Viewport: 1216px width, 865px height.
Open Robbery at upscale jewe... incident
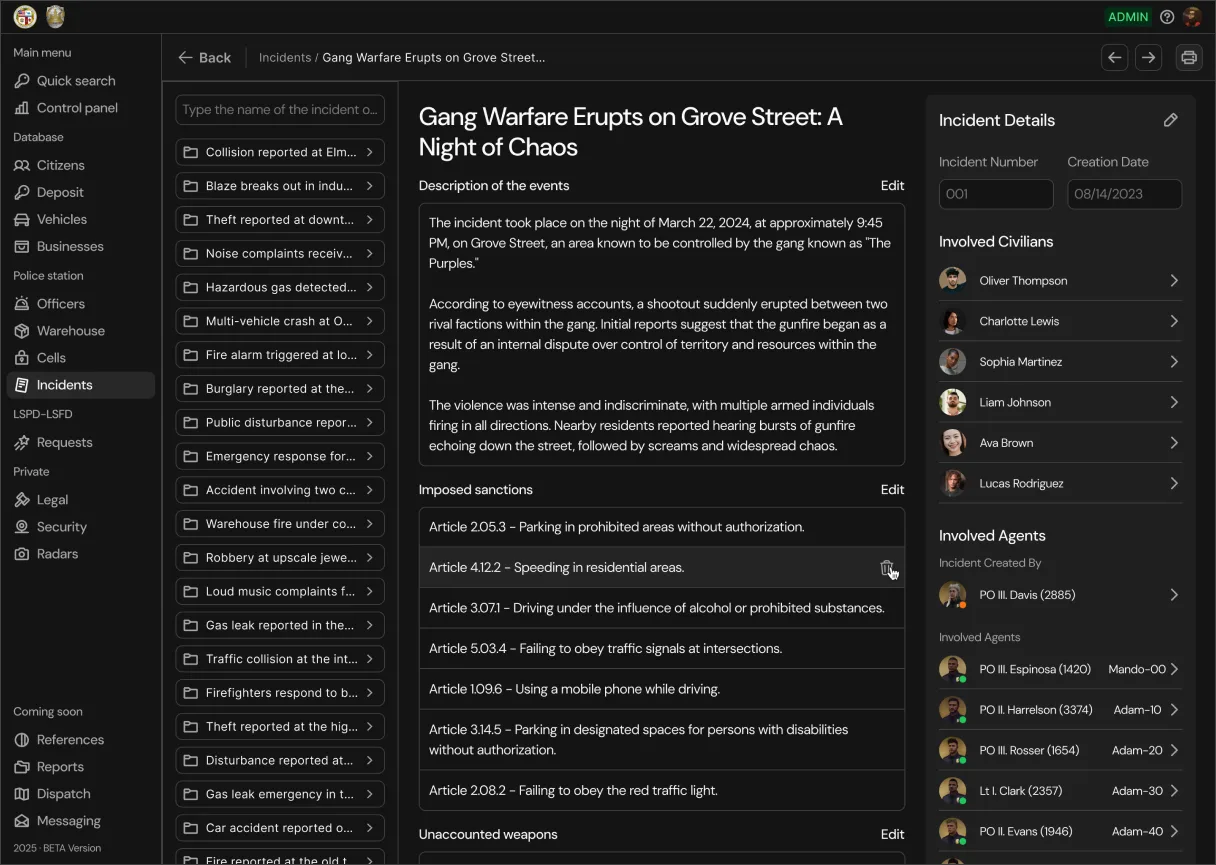[x=280, y=558]
